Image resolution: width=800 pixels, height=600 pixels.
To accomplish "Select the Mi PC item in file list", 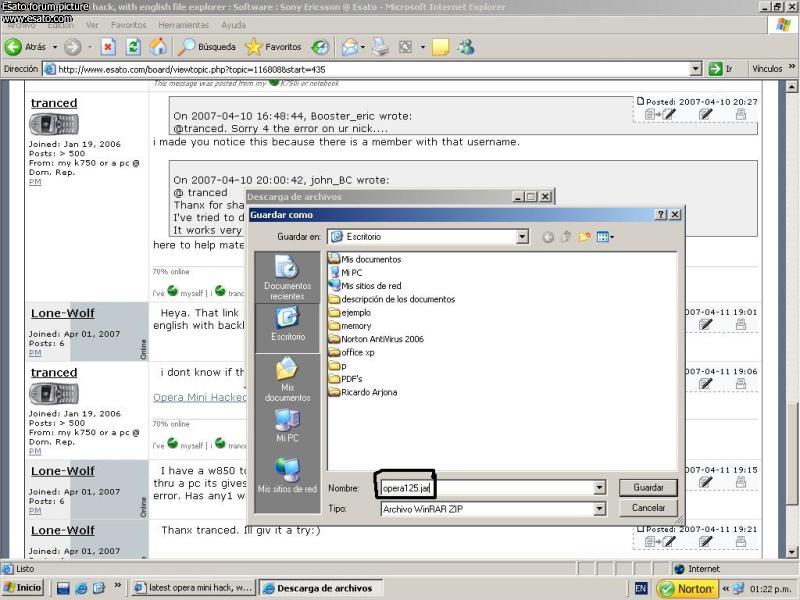I will click(346, 272).
